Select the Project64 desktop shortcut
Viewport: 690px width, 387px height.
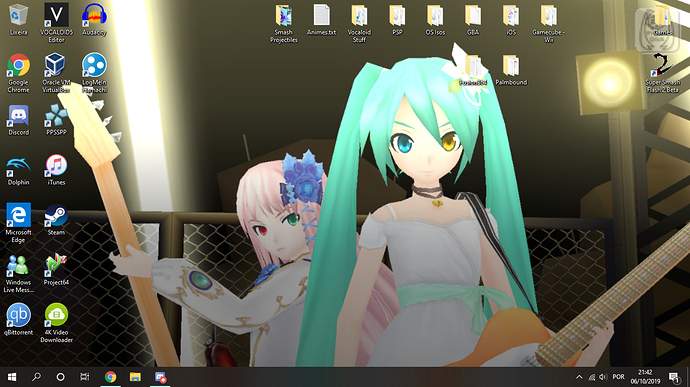point(56,270)
